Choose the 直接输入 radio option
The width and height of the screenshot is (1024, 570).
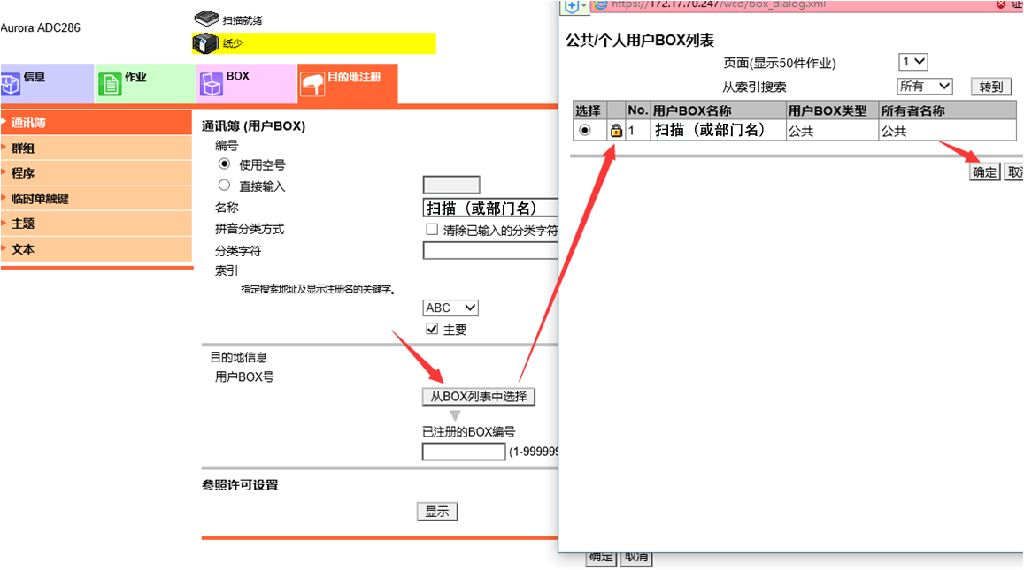tap(224, 185)
